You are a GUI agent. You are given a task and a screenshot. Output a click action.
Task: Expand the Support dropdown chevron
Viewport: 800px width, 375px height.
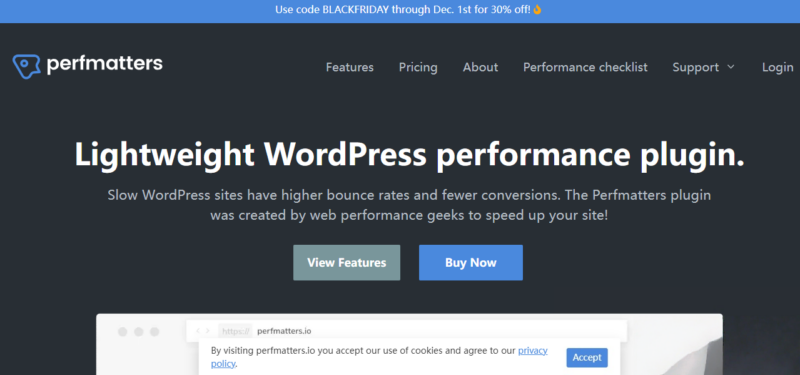coord(731,67)
